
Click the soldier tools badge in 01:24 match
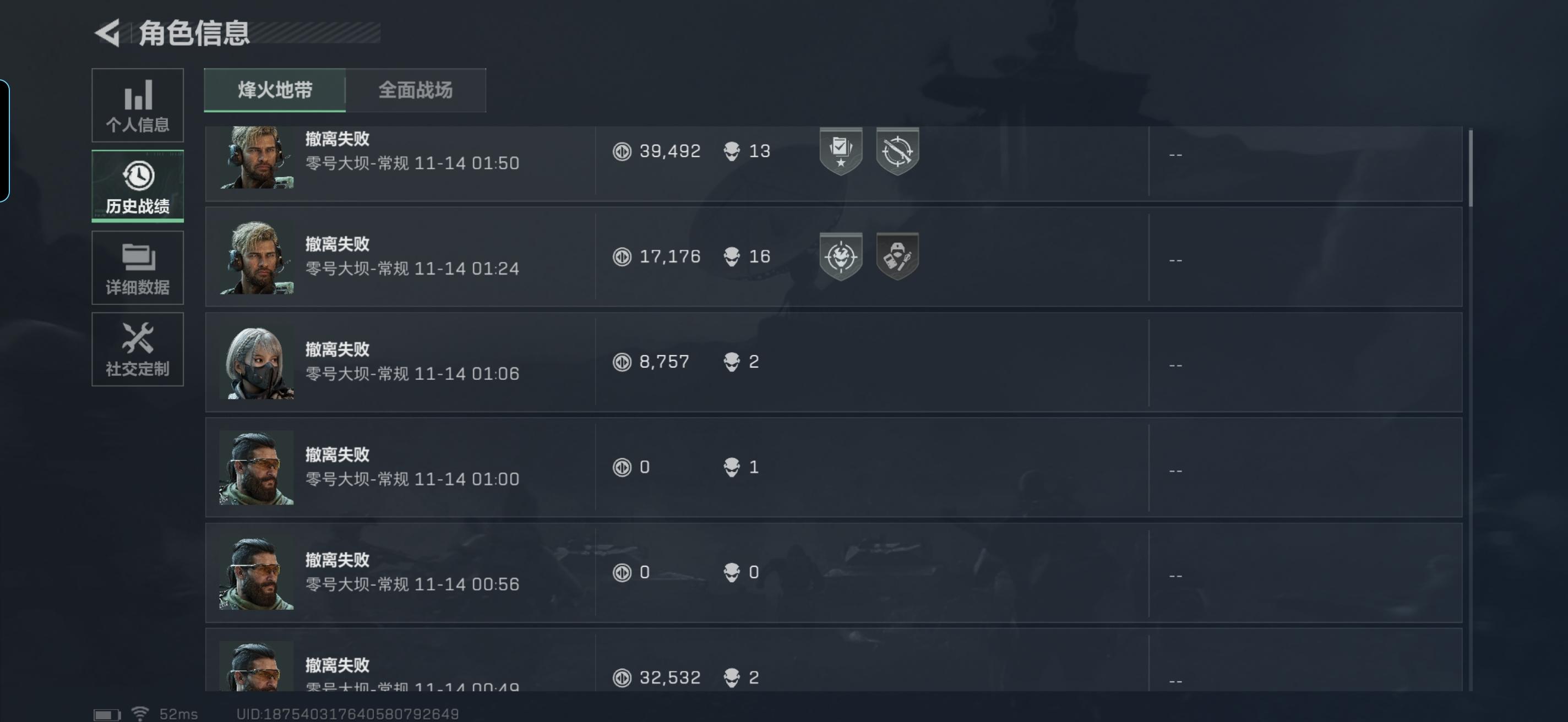tap(897, 256)
